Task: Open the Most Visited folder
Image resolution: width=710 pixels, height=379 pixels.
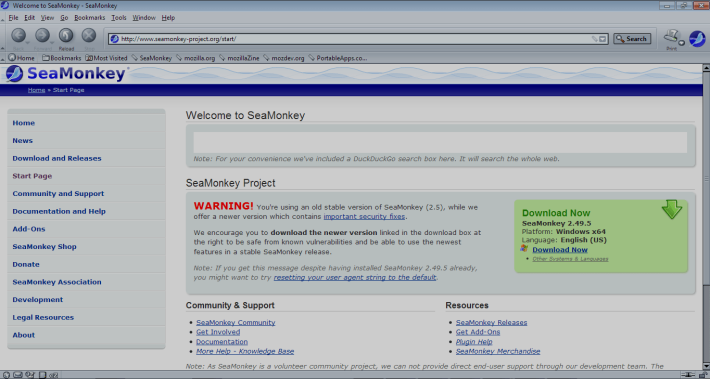Action: (x=106, y=58)
